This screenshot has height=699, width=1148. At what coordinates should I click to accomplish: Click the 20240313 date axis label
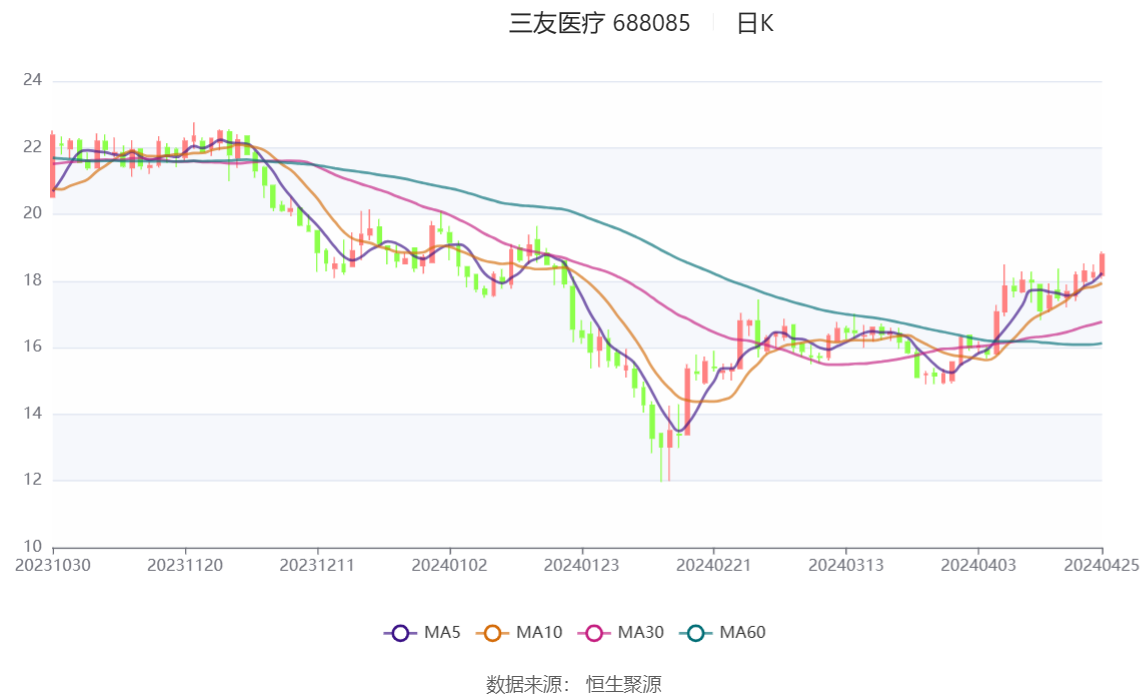tap(846, 565)
